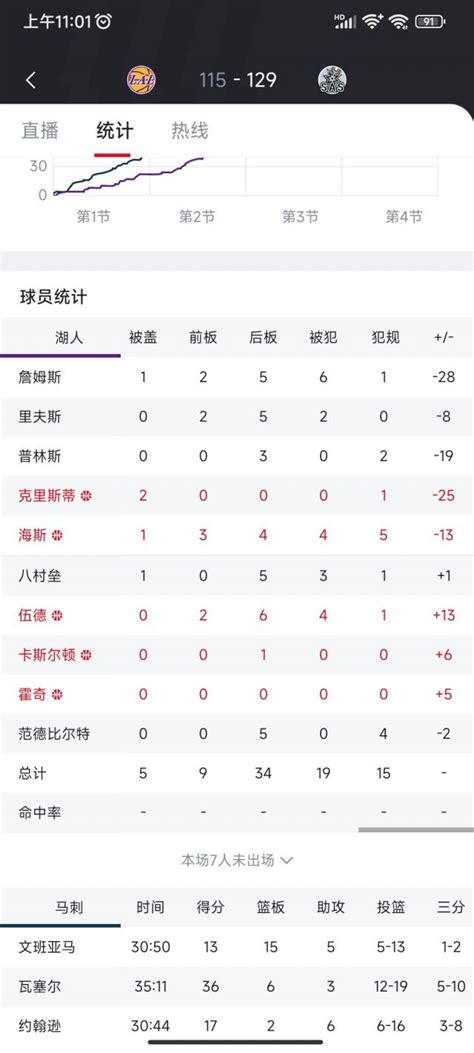474x1053 pixels.
Task: Tap 第2节 marker on score chart
Action: tap(197, 216)
